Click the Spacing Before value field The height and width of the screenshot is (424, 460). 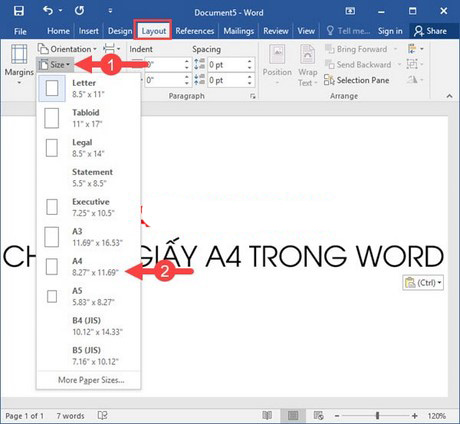(x=227, y=65)
